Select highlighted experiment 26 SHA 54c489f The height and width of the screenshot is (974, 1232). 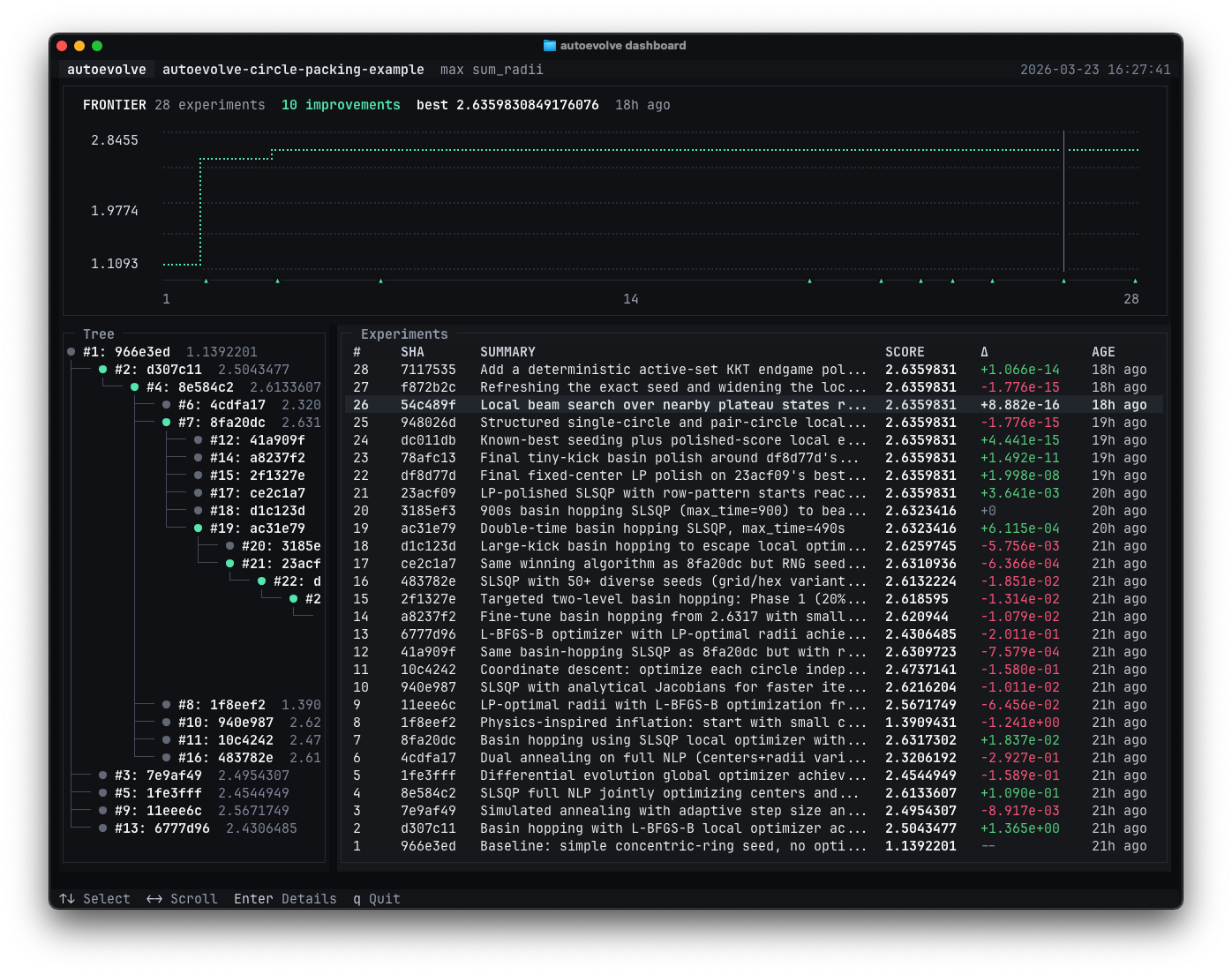click(x=755, y=405)
